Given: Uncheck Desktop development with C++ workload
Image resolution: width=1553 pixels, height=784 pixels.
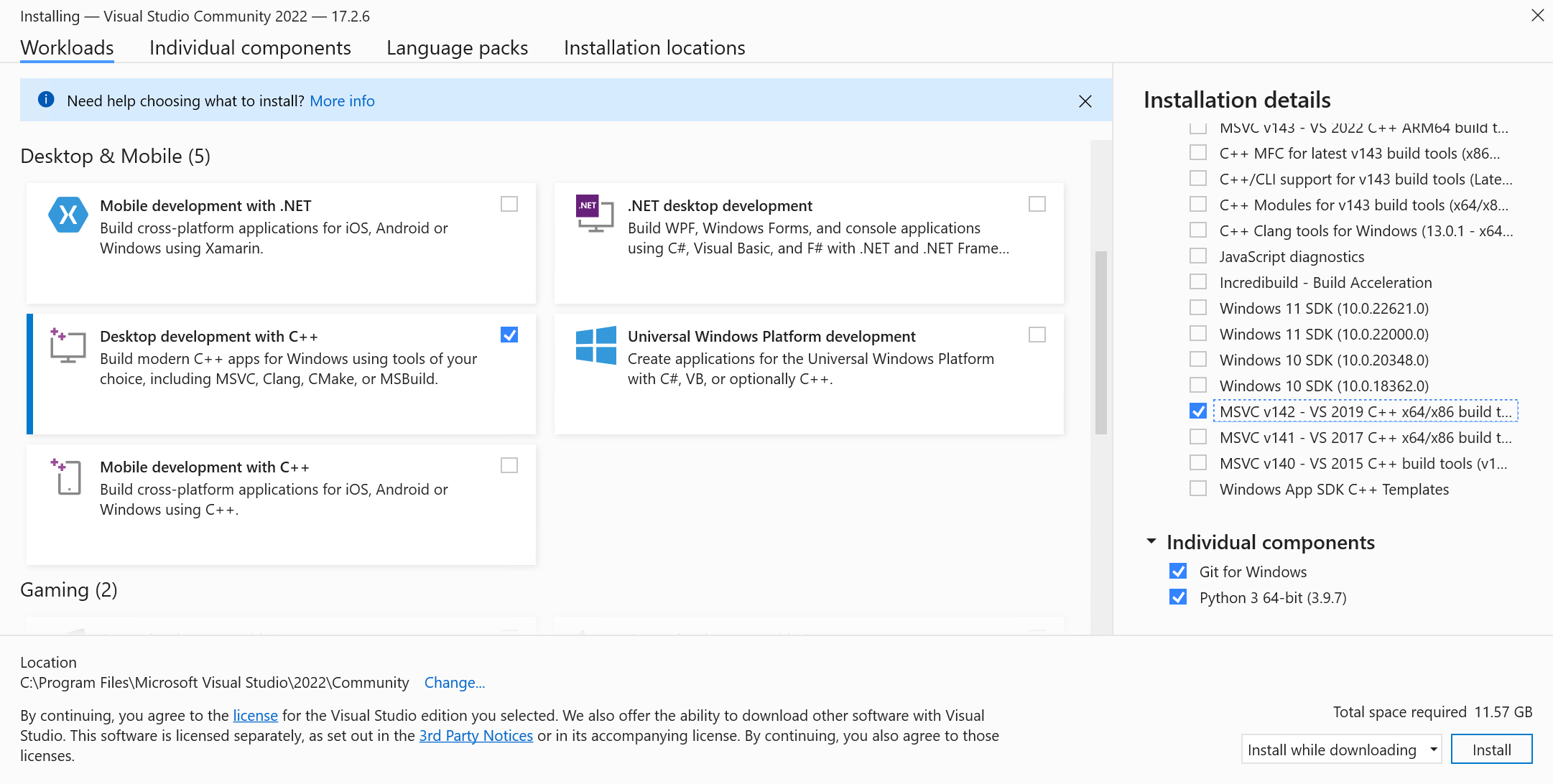Looking at the screenshot, I should (x=509, y=335).
